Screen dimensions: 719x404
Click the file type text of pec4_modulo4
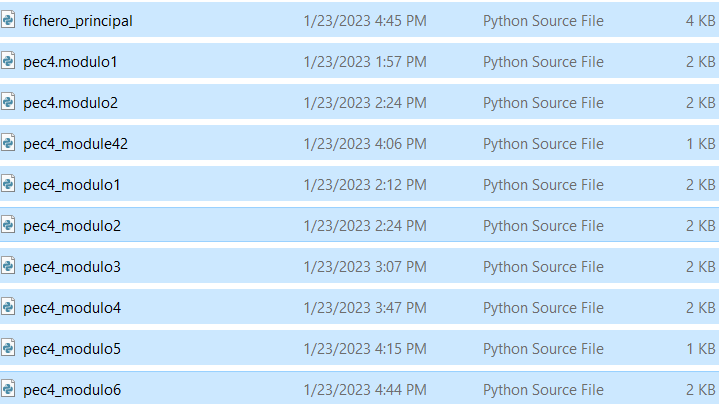543,308
